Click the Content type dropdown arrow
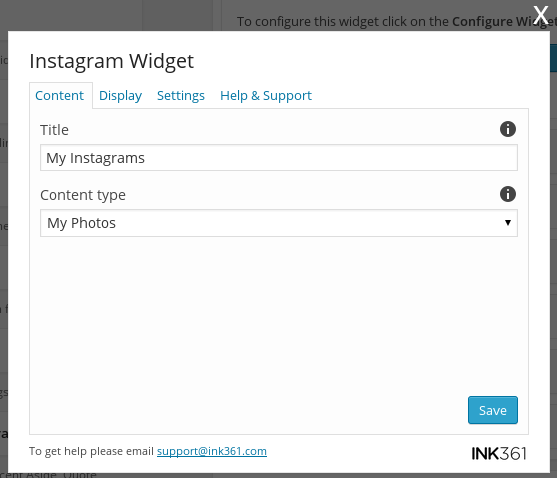Viewport: 557px width, 478px height. pos(508,223)
